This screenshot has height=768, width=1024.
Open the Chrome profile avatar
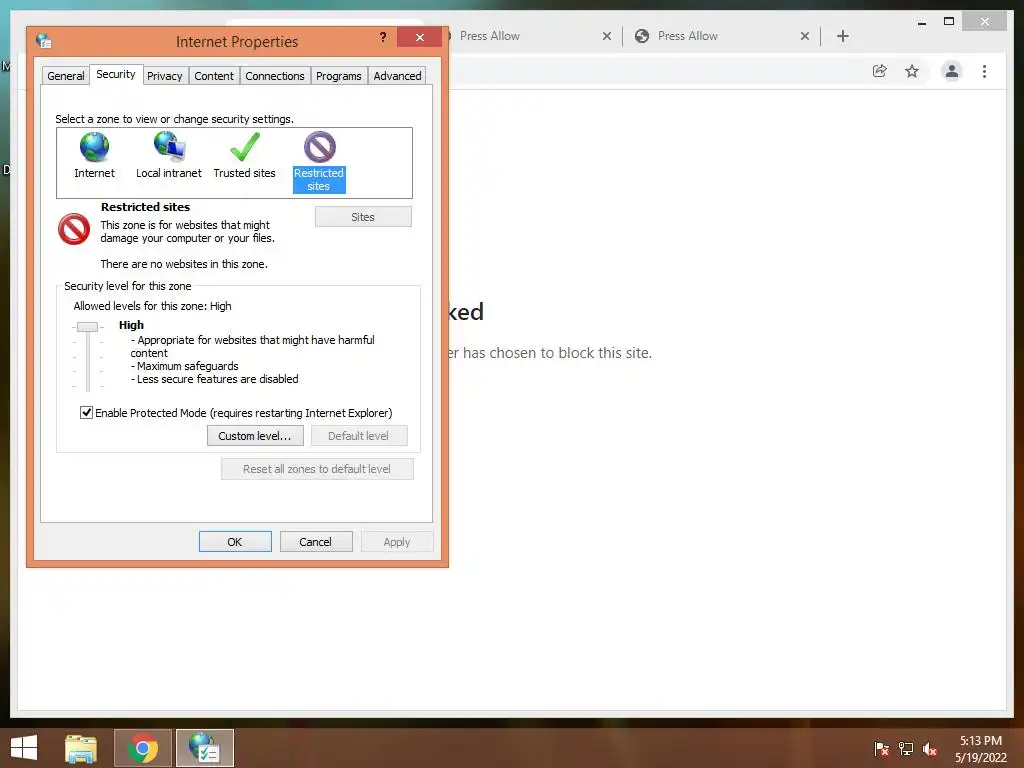952,71
